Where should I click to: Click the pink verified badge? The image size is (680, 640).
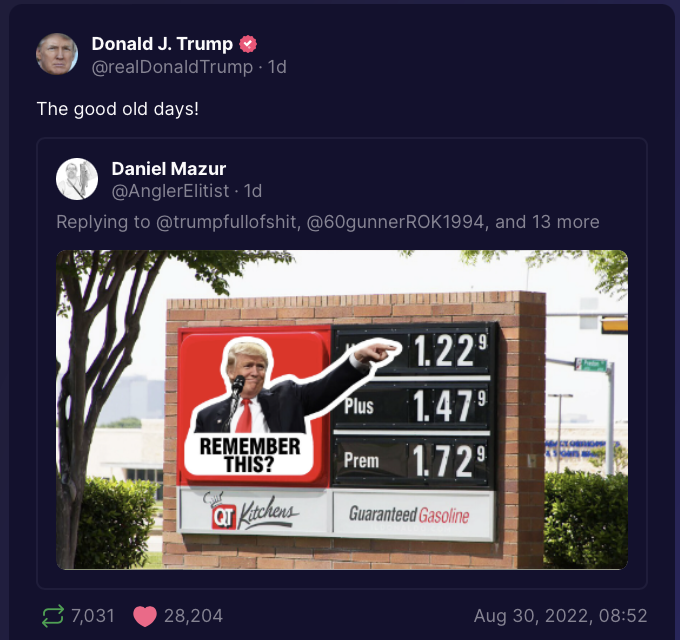(x=248, y=44)
